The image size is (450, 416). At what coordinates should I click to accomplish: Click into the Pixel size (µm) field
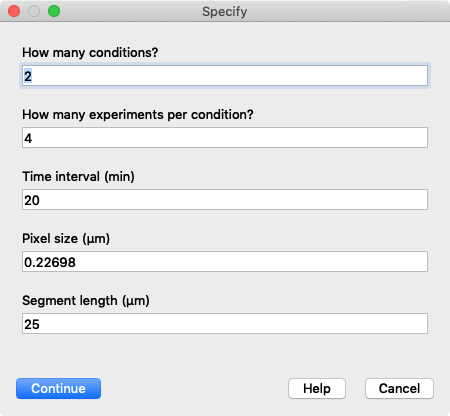click(225, 261)
